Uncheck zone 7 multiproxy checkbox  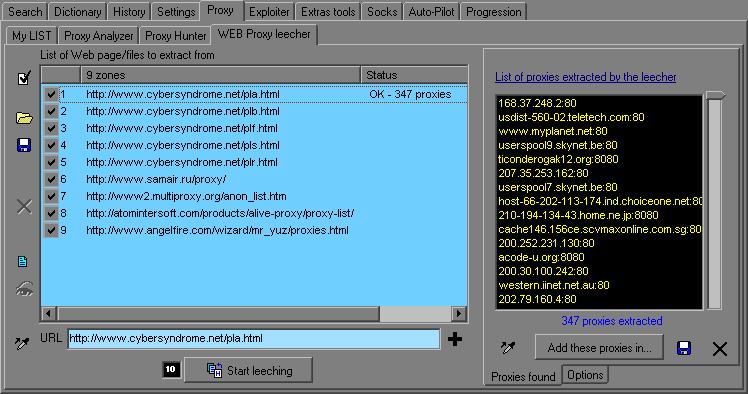51,196
